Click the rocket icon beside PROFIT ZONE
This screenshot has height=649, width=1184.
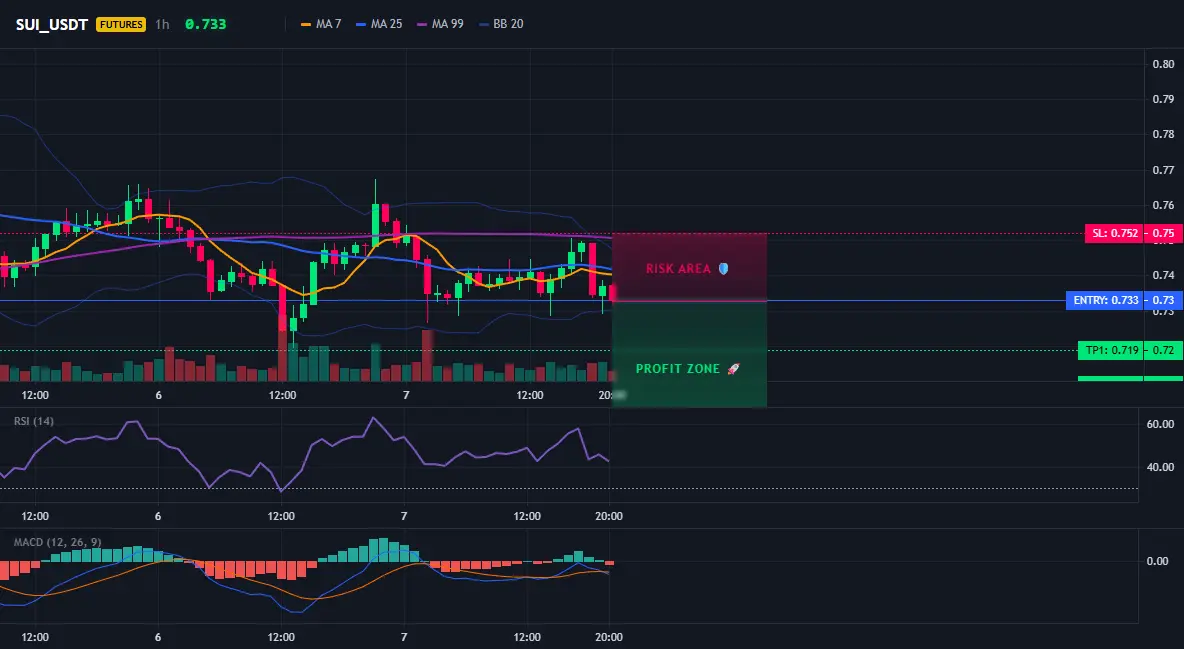point(733,369)
